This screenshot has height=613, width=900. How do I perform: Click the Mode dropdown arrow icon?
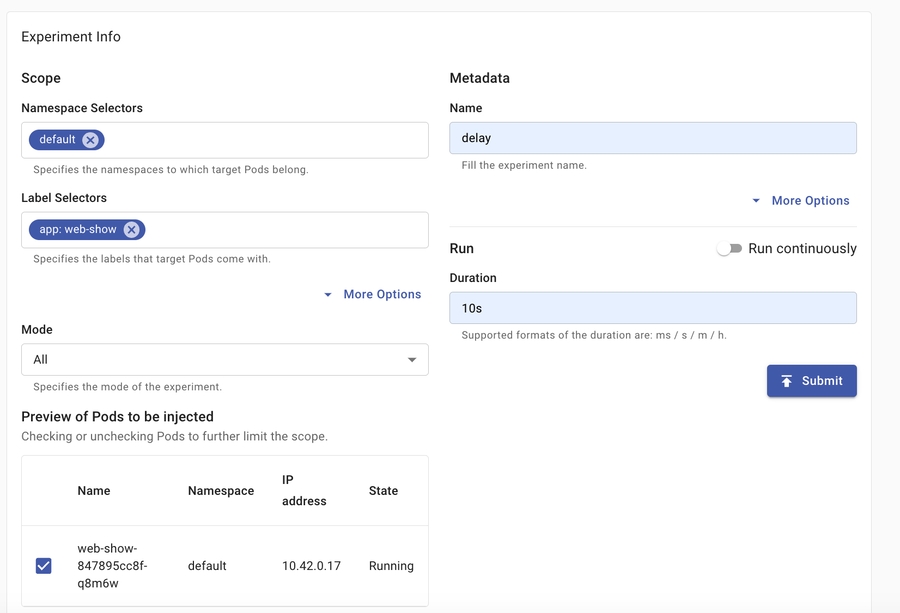click(x=412, y=360)
